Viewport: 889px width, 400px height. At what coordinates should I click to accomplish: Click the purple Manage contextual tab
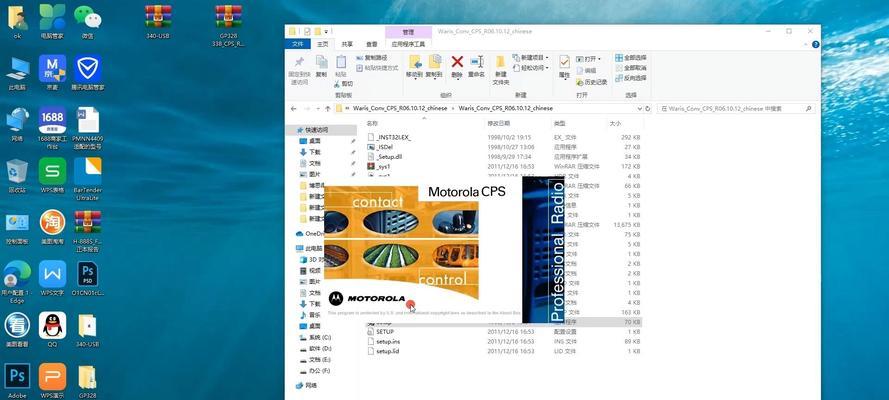point(408,32)
